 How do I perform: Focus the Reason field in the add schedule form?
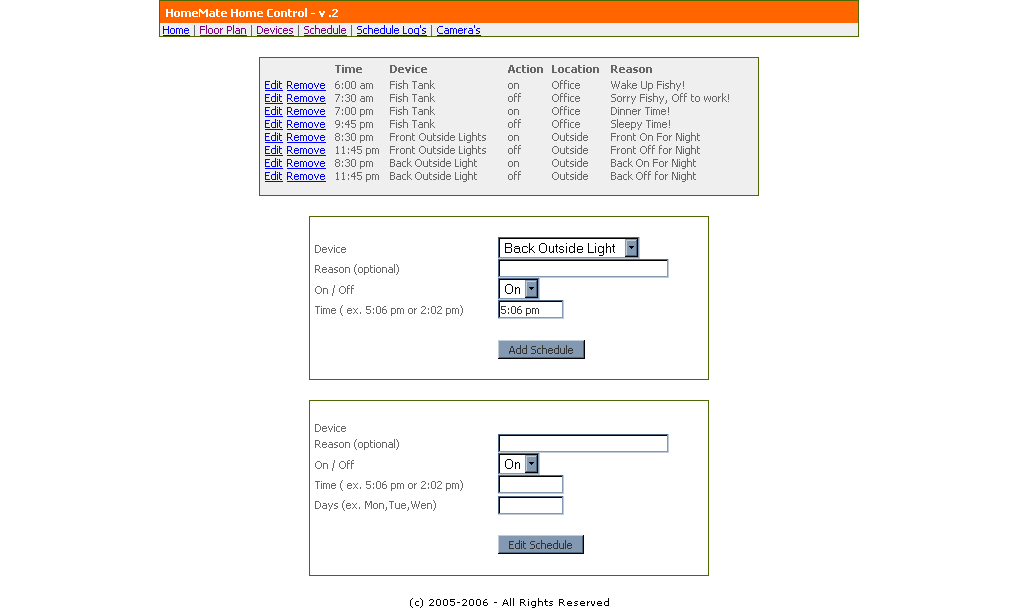click(x=583, y=268)
